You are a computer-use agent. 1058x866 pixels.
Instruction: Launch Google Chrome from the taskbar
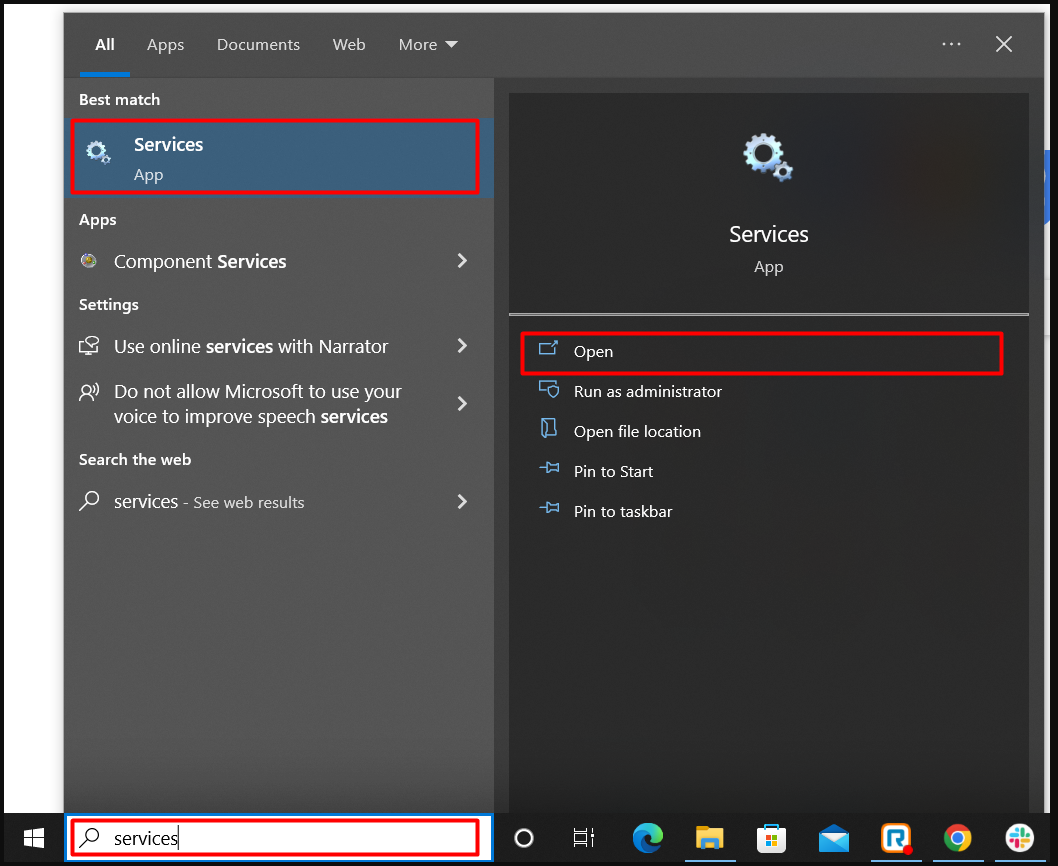(957, 838)
